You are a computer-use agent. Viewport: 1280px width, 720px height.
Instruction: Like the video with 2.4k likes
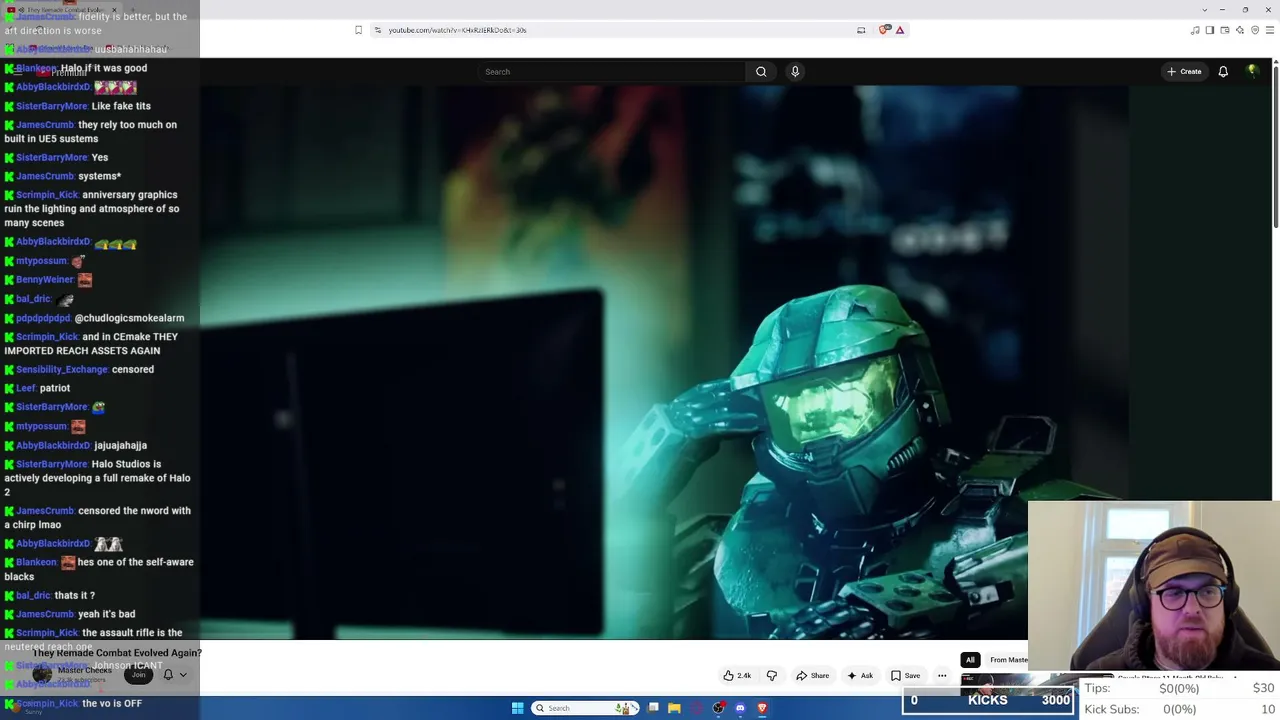coord(737,676)
